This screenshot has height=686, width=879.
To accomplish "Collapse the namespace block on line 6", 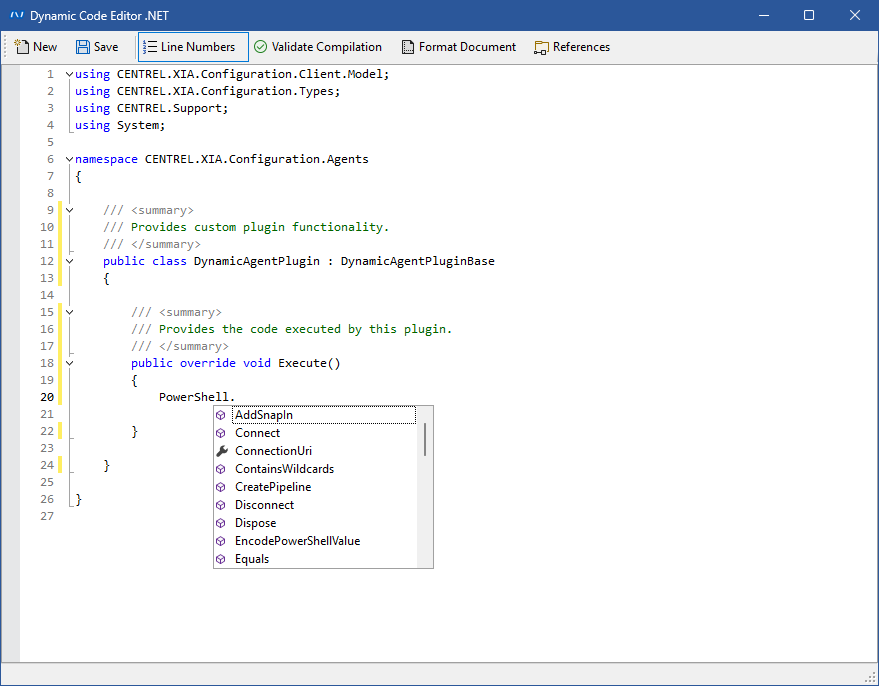I will coord(69,159).
